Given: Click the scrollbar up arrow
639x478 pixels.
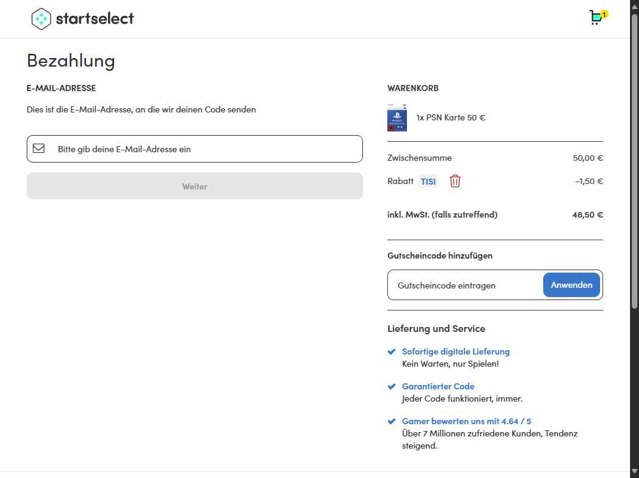Looking at the screenshot, I should [x=635, y=5].
